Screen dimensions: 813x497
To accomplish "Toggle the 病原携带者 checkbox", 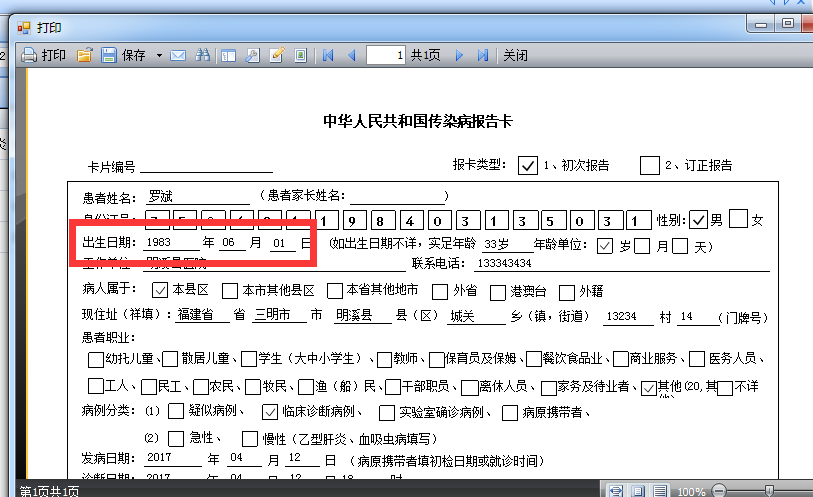I will tap(510, 413).
